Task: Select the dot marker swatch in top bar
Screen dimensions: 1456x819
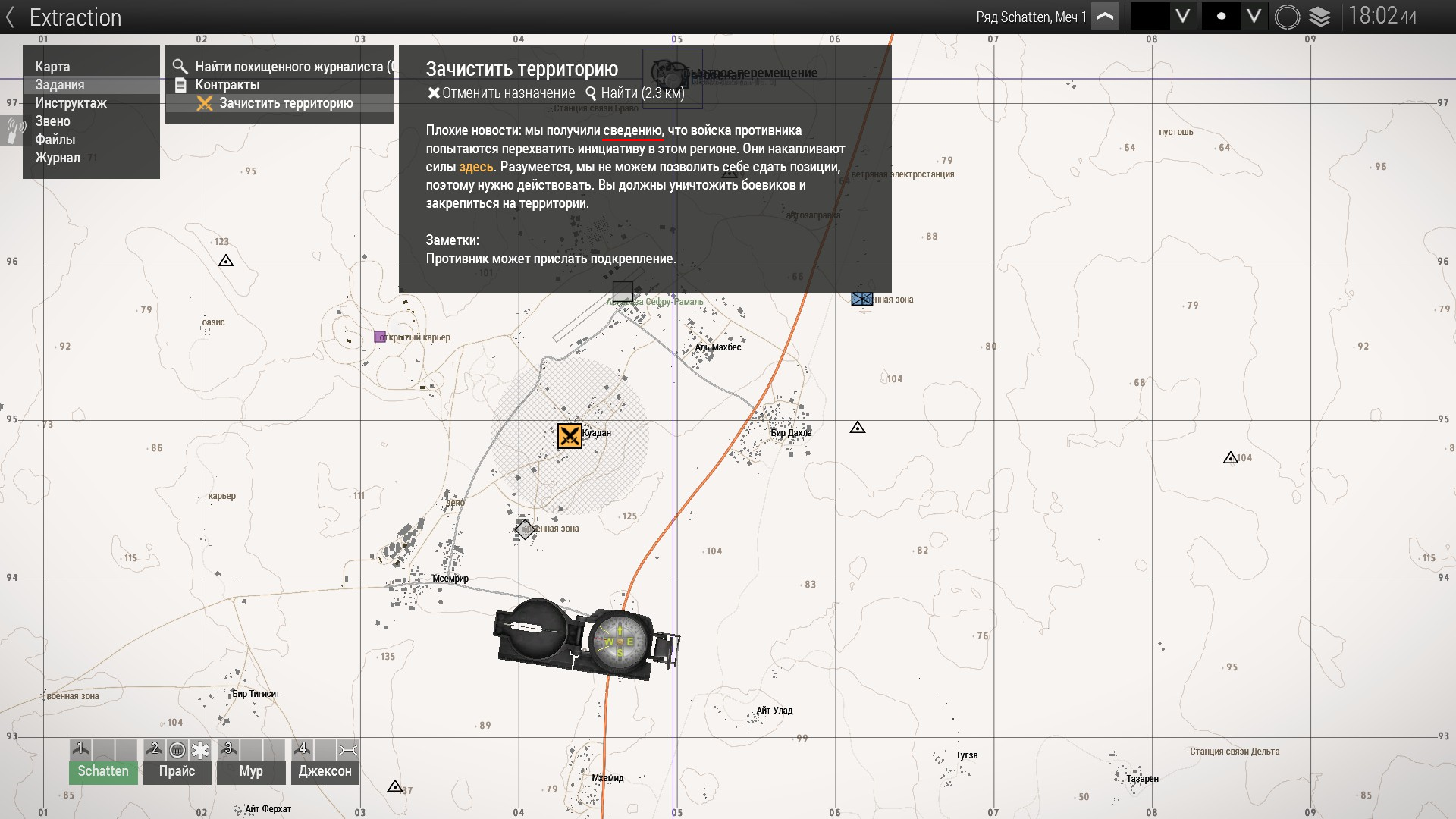Action: pyautogui.click(x=1221, y=17)
